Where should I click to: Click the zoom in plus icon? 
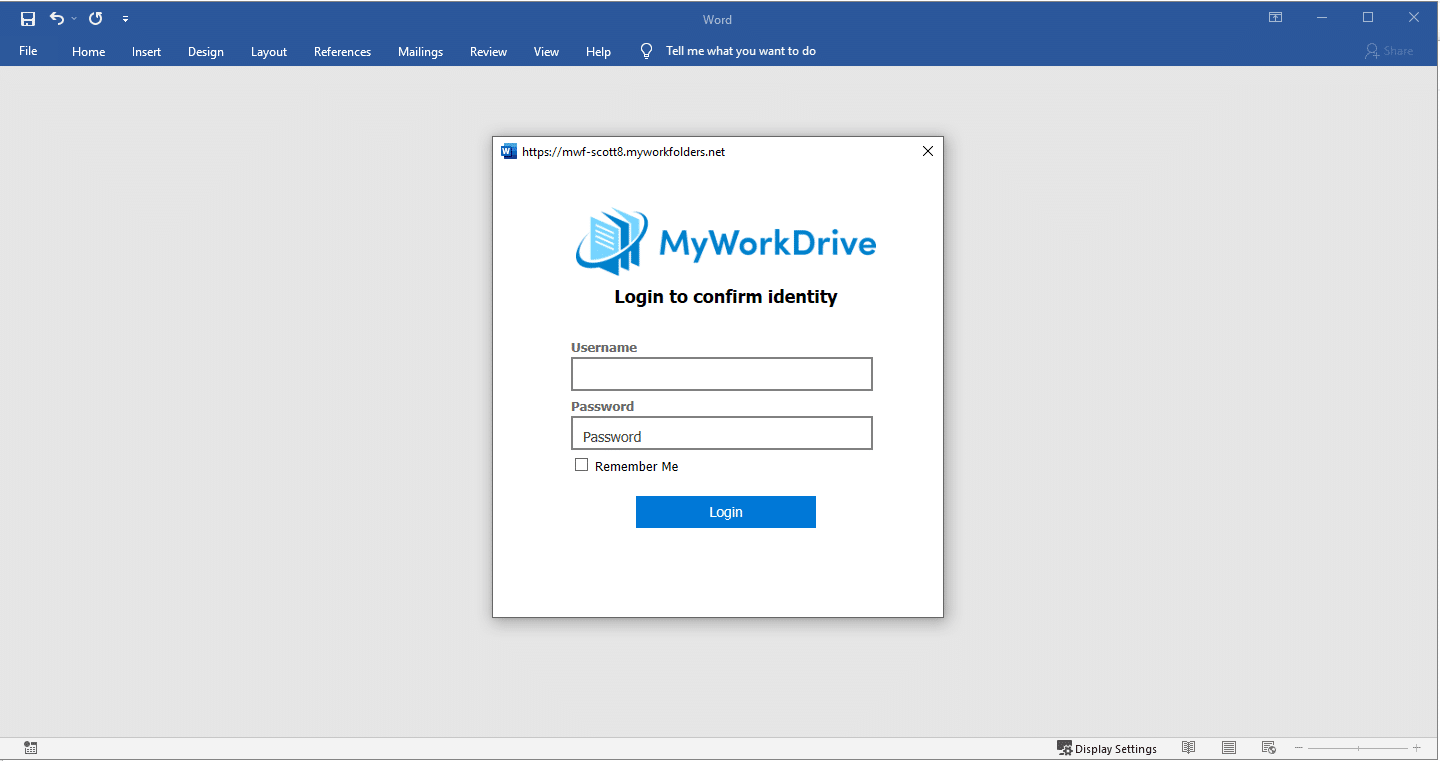tap(1416, 748)
